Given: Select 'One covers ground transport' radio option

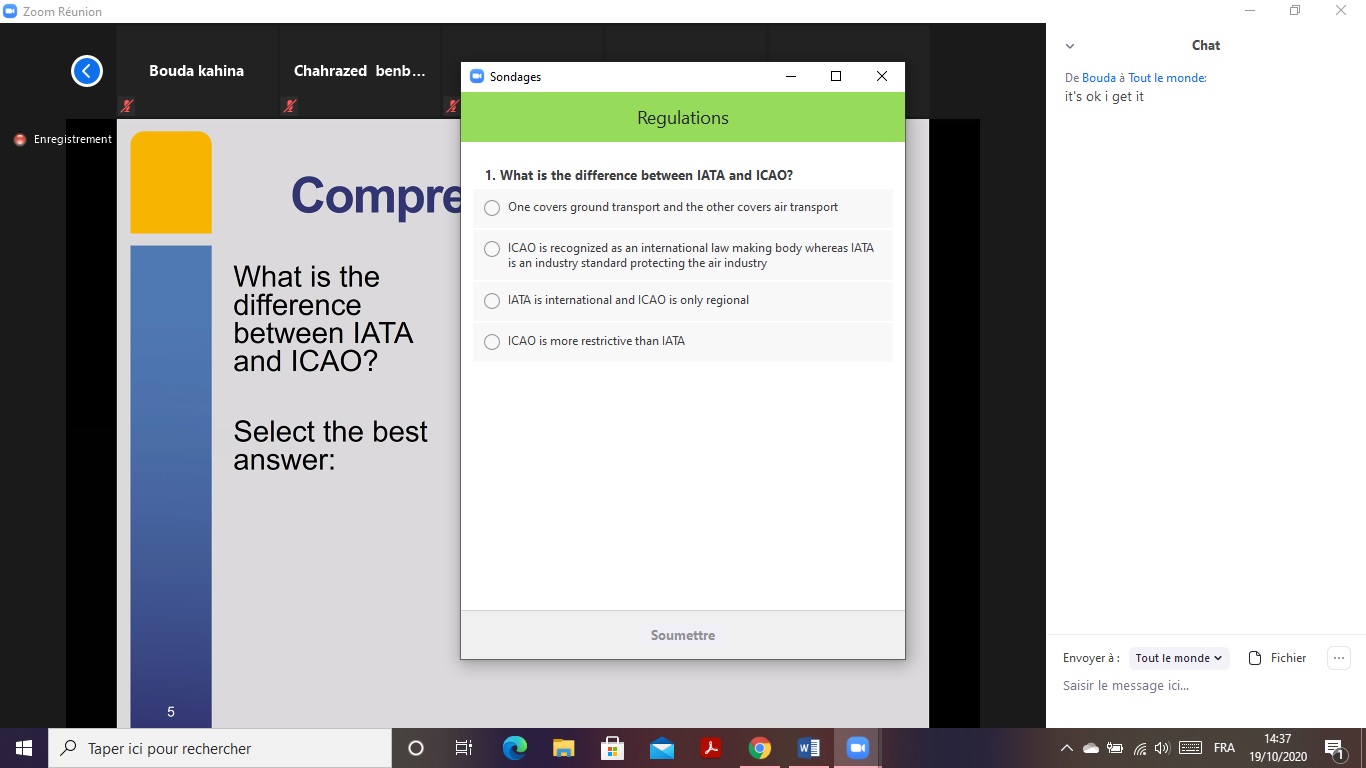Looking at the screenshot, I should pos(492,208).
